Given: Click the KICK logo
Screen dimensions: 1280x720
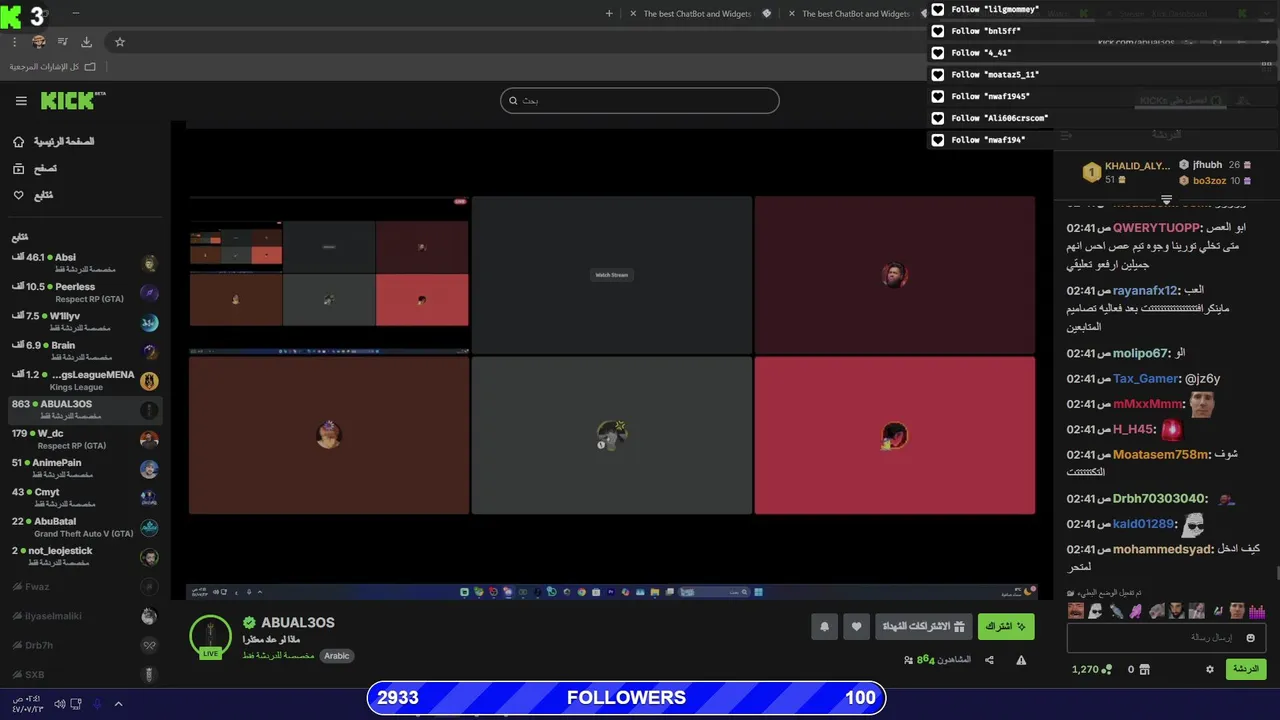Looking at the screenshot, I should [x=72, y=100].
